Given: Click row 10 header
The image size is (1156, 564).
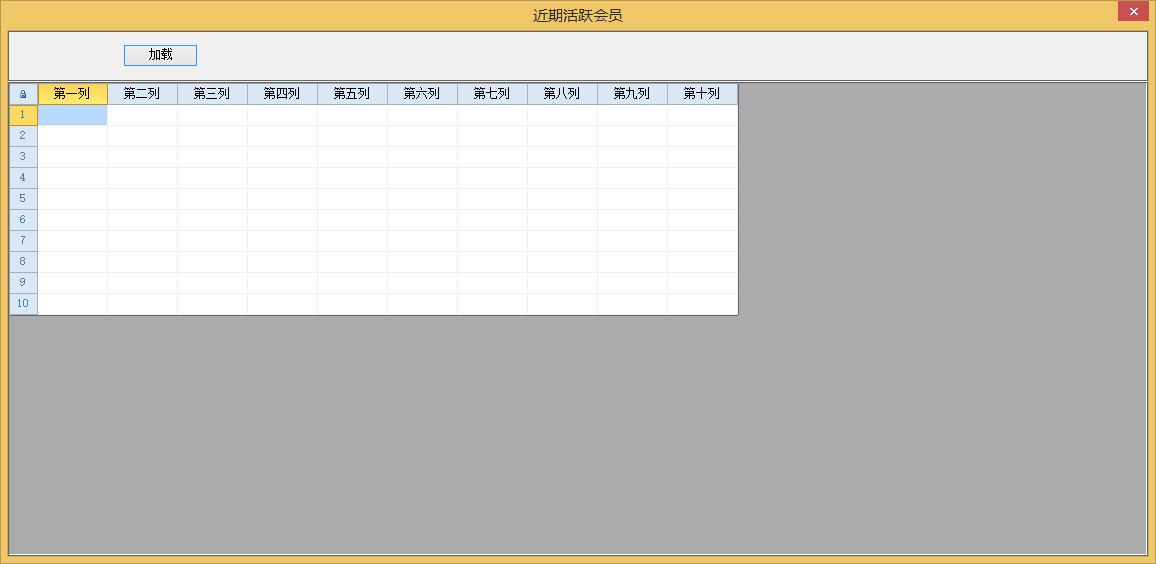Looking at the screenshot, I should point(23,304).
